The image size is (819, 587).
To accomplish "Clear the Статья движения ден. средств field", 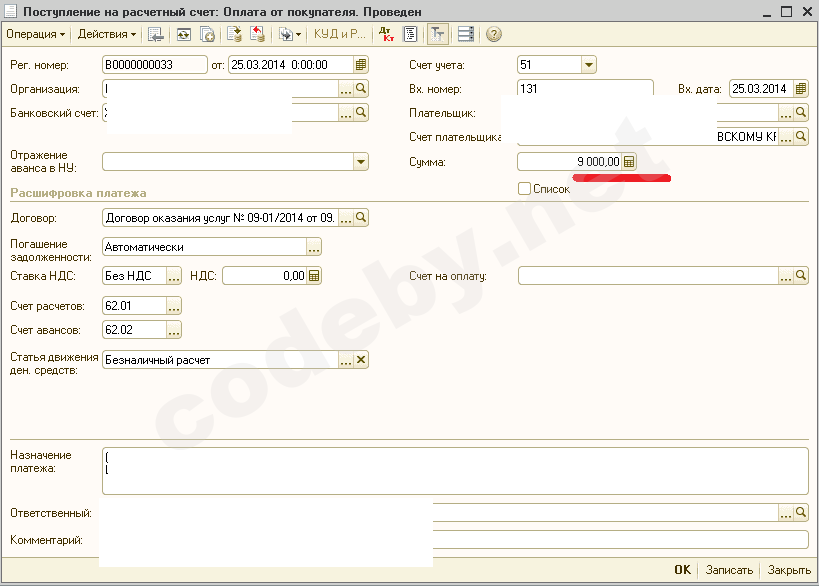I will point(361,360).
